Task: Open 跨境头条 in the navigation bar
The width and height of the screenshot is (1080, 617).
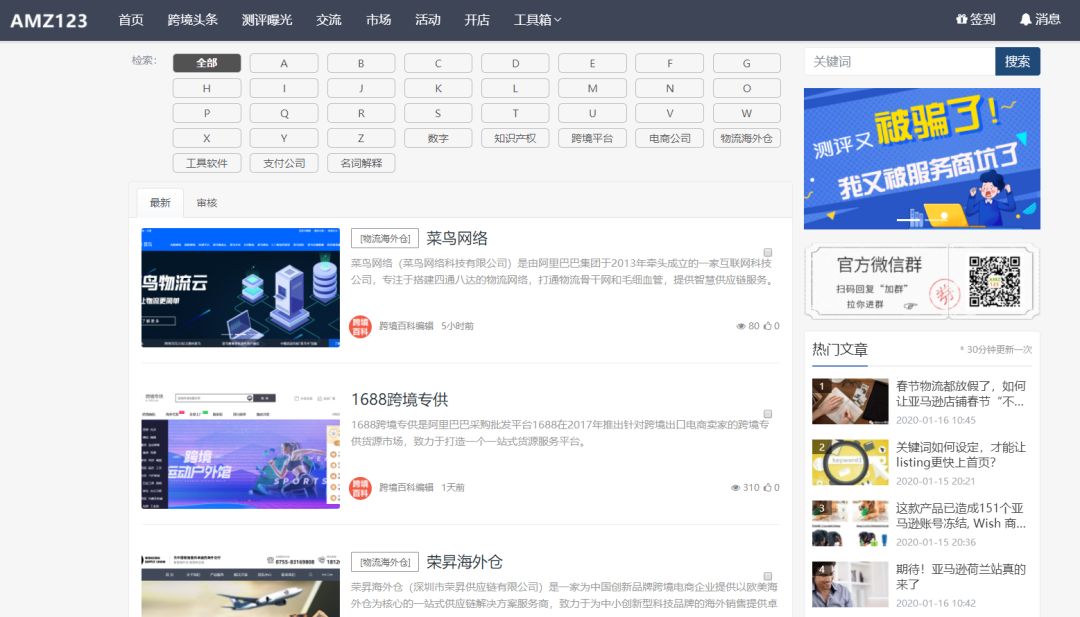Action: click(x=193, y=20)
